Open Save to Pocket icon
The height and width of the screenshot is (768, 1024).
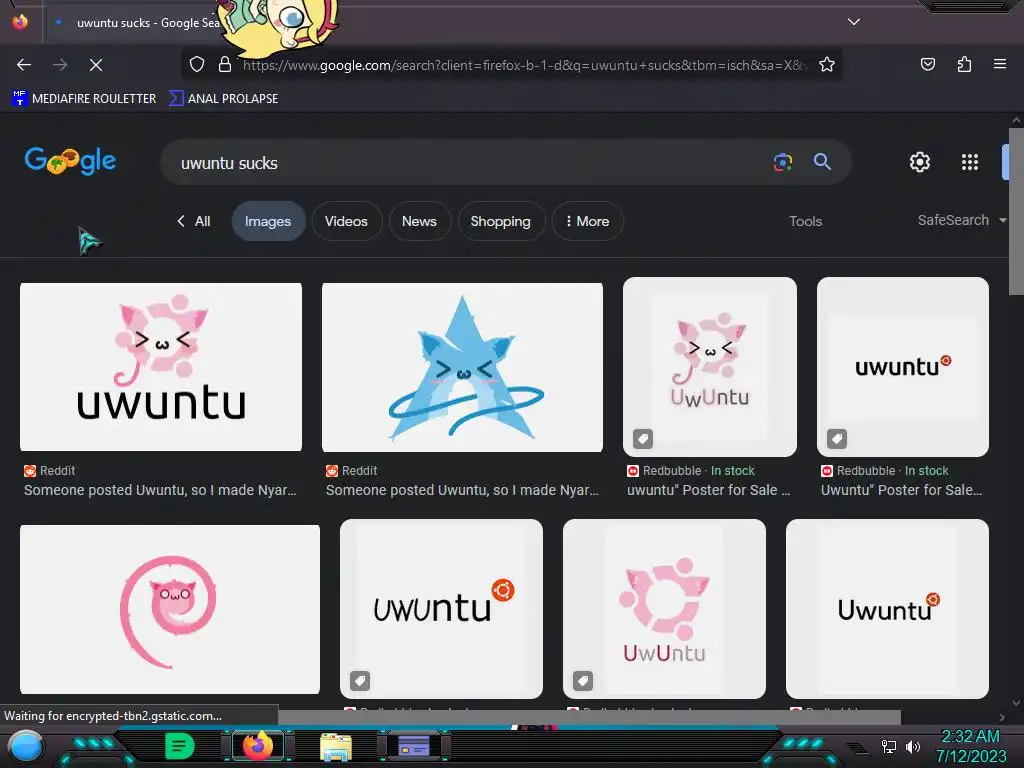click(x=927, y=64)
